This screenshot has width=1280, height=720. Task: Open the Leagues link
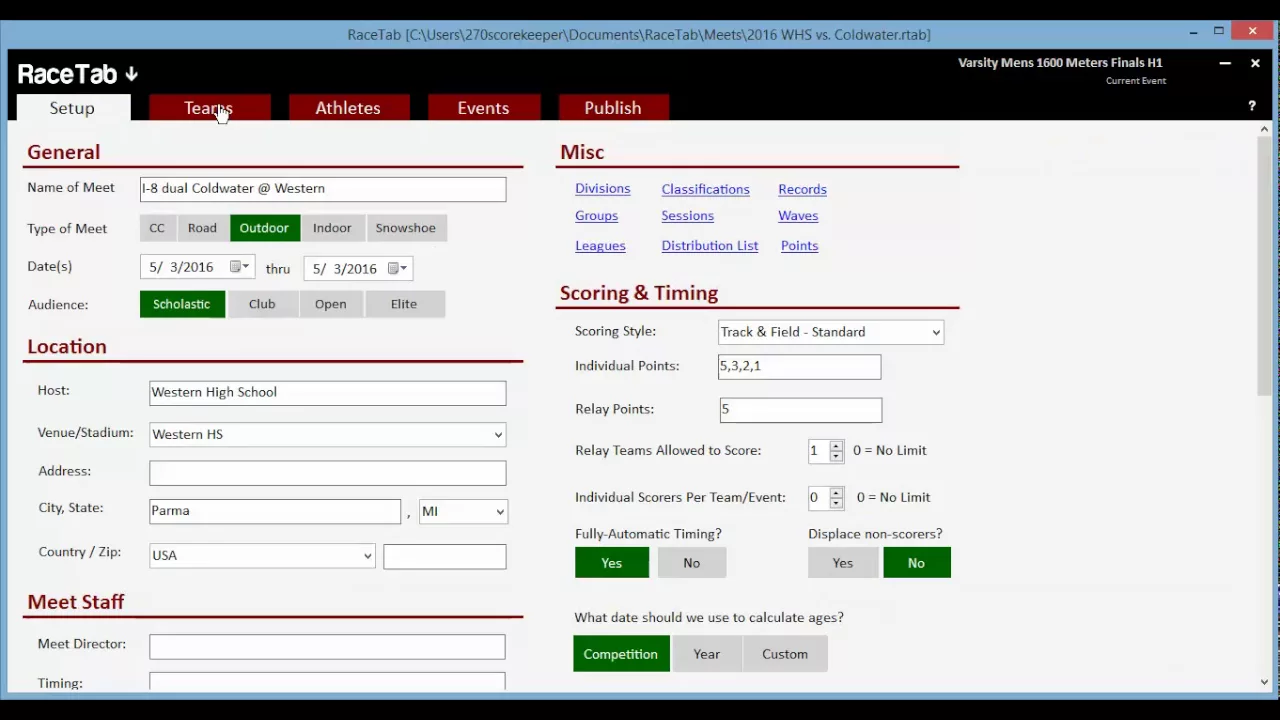point(600,246)
